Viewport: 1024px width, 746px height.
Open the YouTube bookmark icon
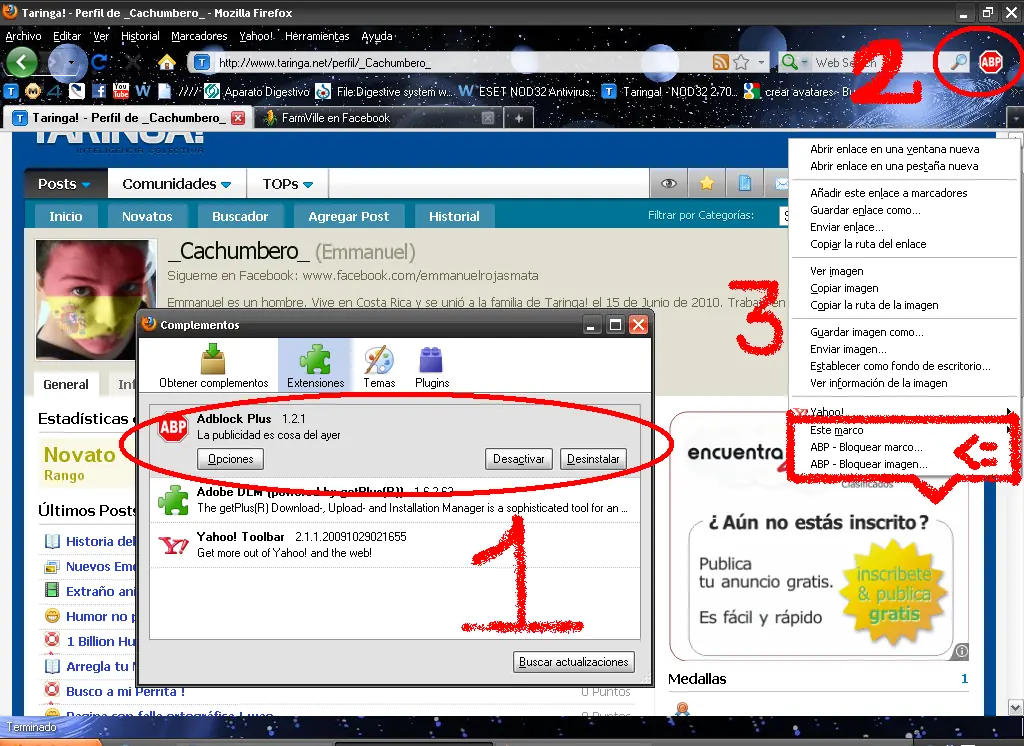[x=121, y=91]
